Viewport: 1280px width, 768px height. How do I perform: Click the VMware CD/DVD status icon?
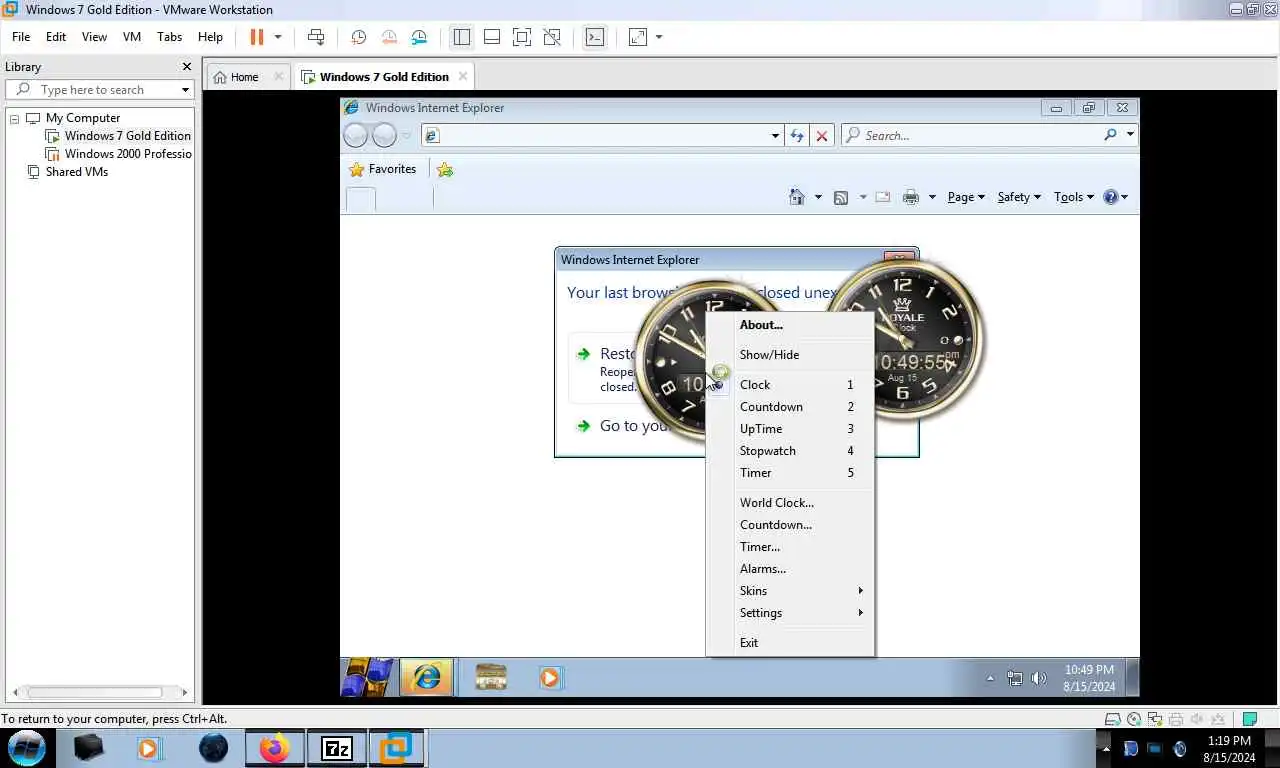coord(1133,719)
